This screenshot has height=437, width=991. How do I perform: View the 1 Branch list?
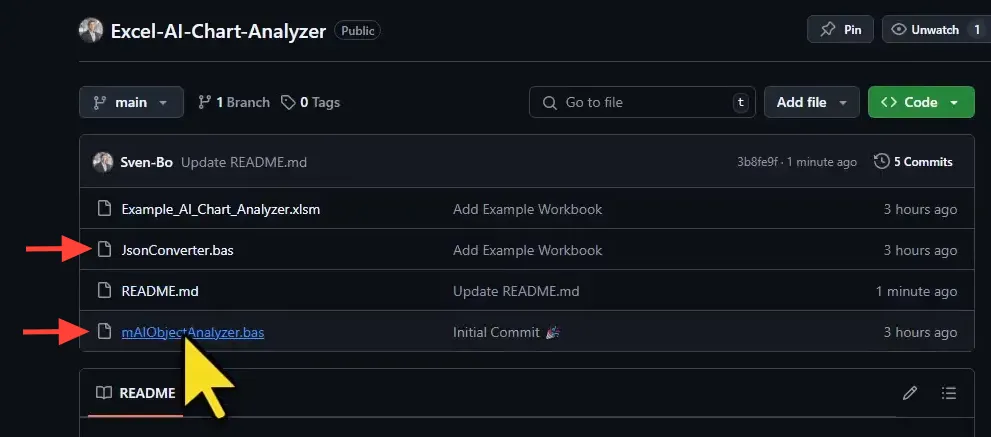pos(234,102)
